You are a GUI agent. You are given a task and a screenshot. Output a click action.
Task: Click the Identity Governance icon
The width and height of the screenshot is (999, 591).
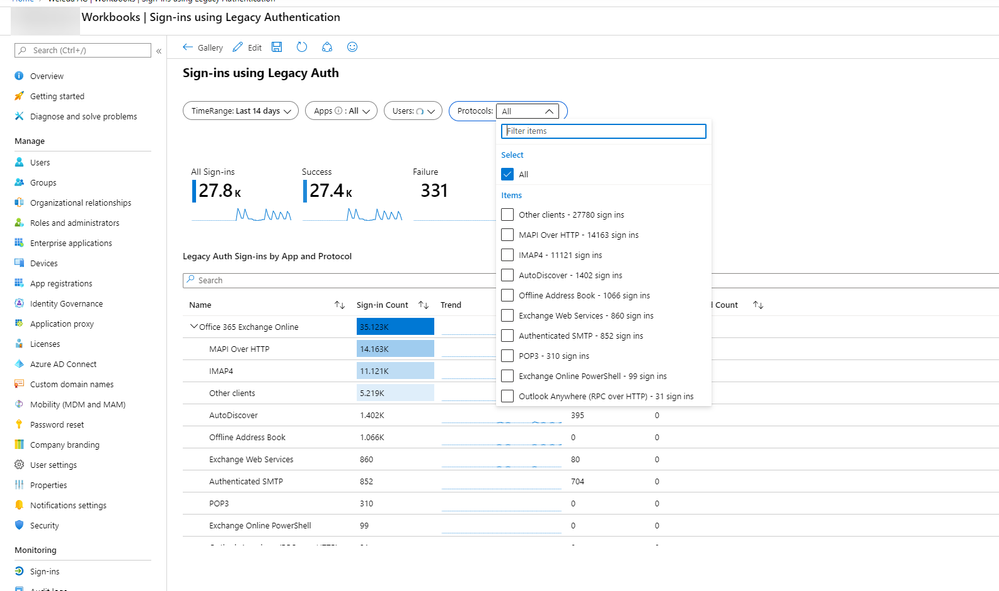coord(19,304)
